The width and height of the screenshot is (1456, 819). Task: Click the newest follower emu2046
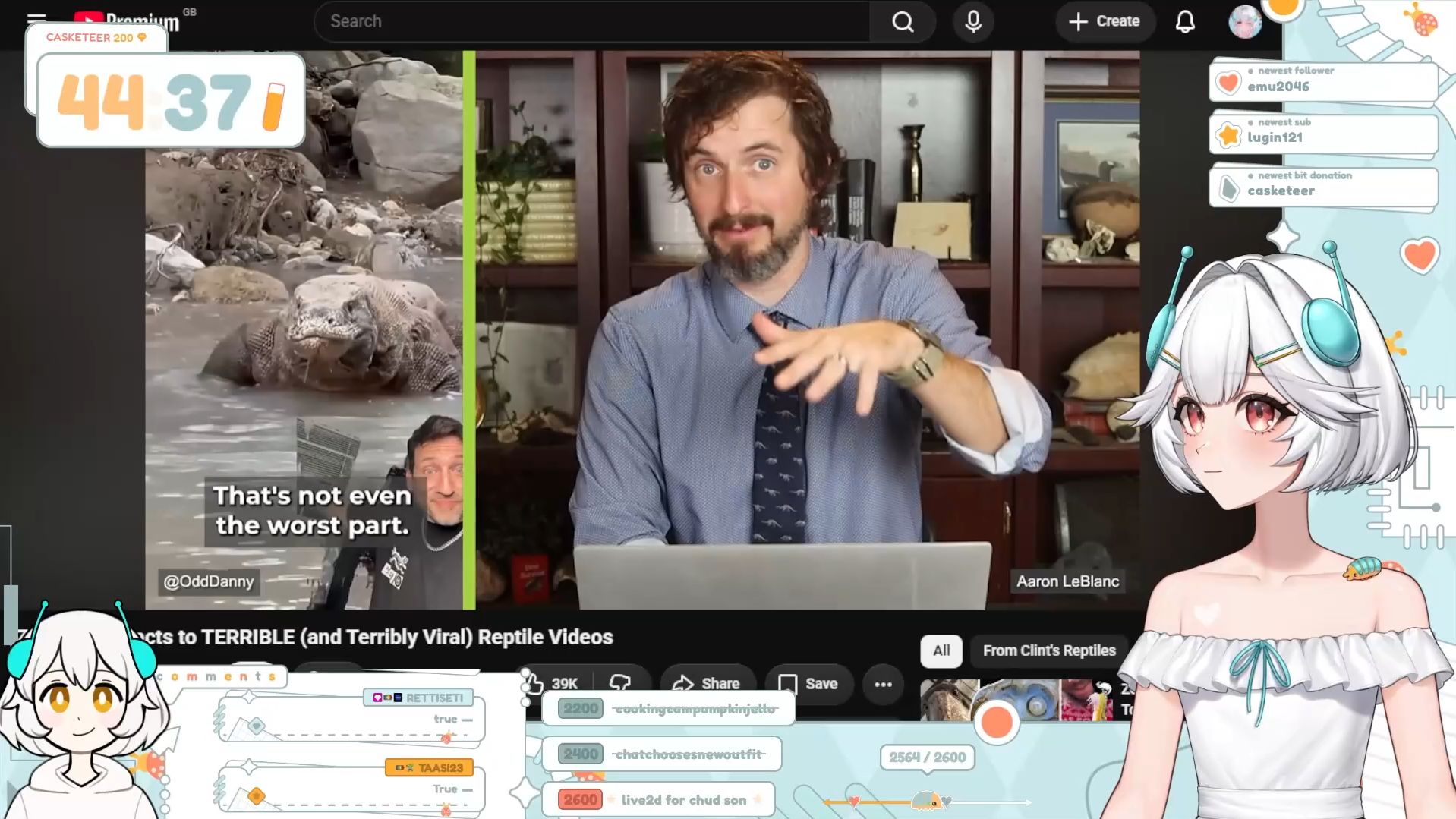point(1323,80)
